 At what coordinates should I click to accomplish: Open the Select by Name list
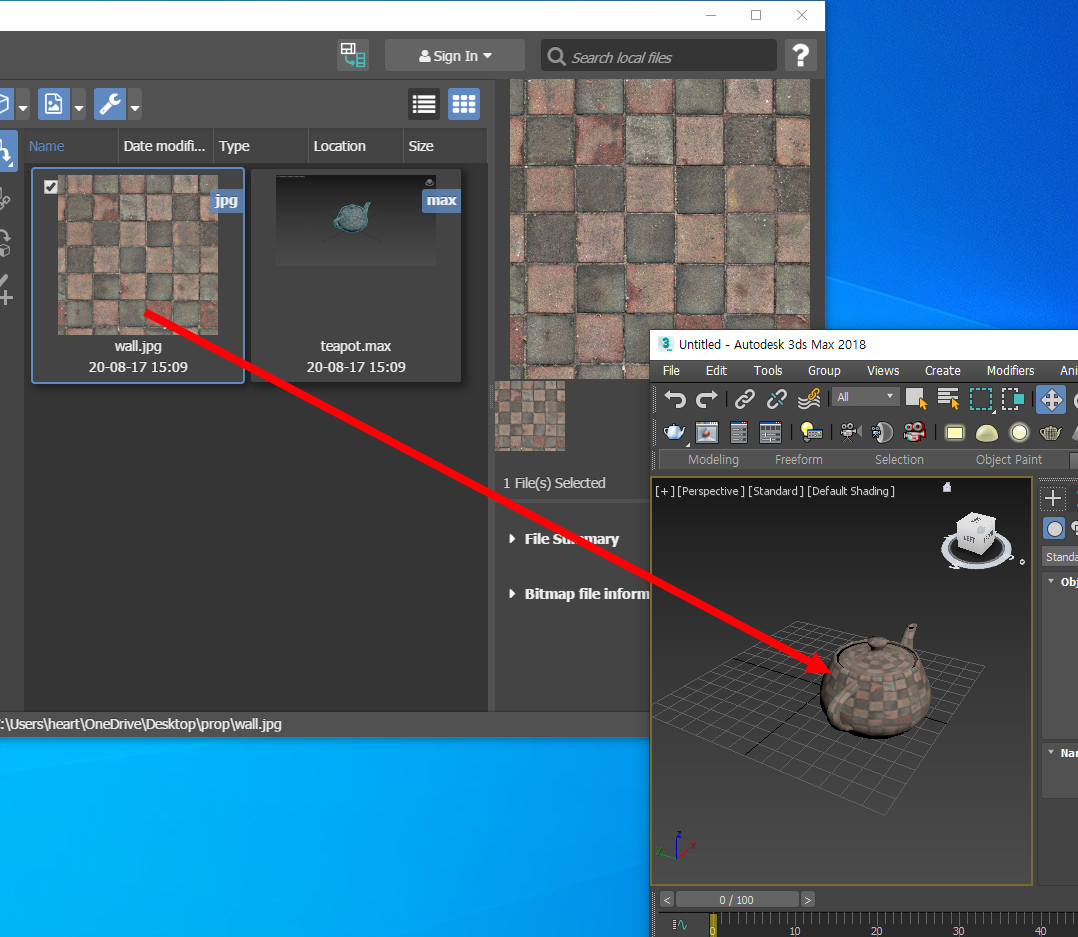coord(948,399)
